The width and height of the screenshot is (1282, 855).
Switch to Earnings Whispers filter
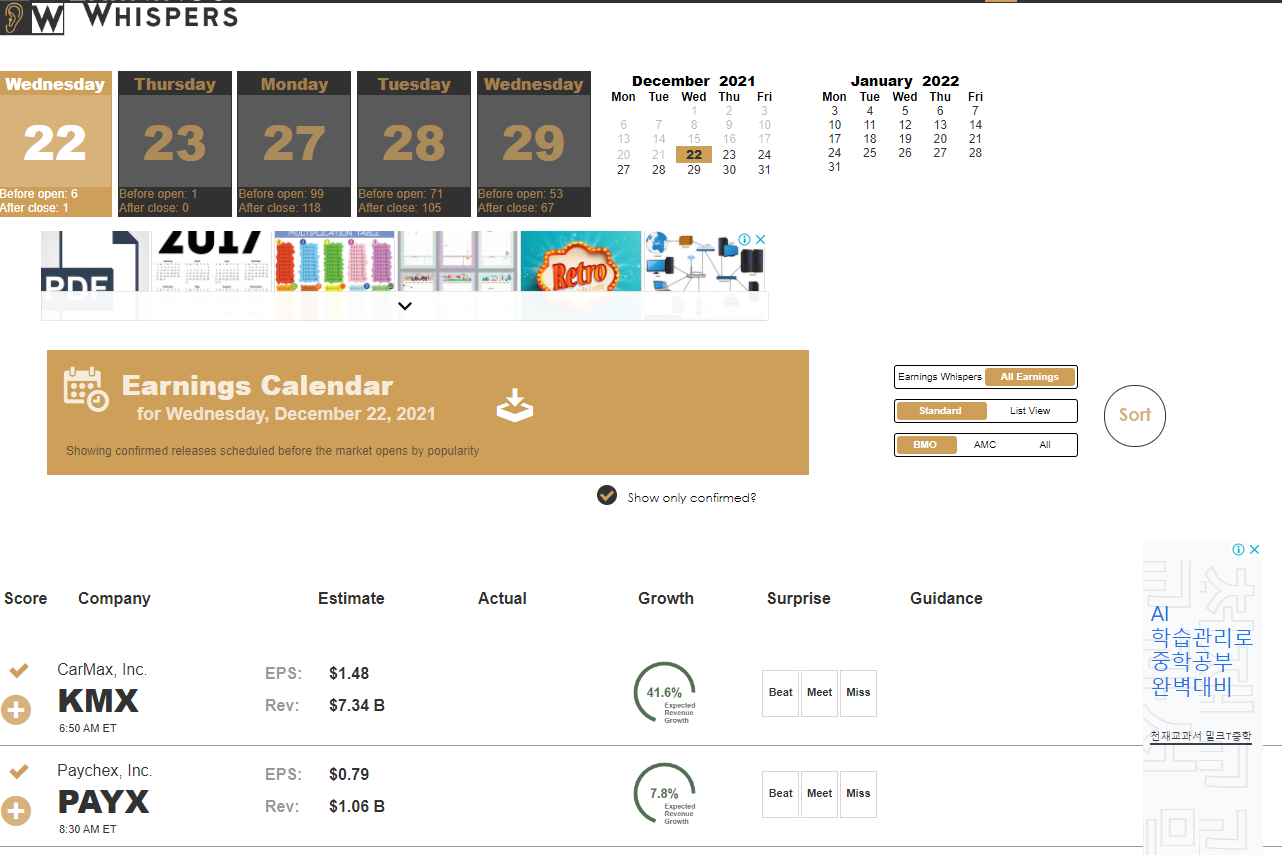[x=940, y=377]
